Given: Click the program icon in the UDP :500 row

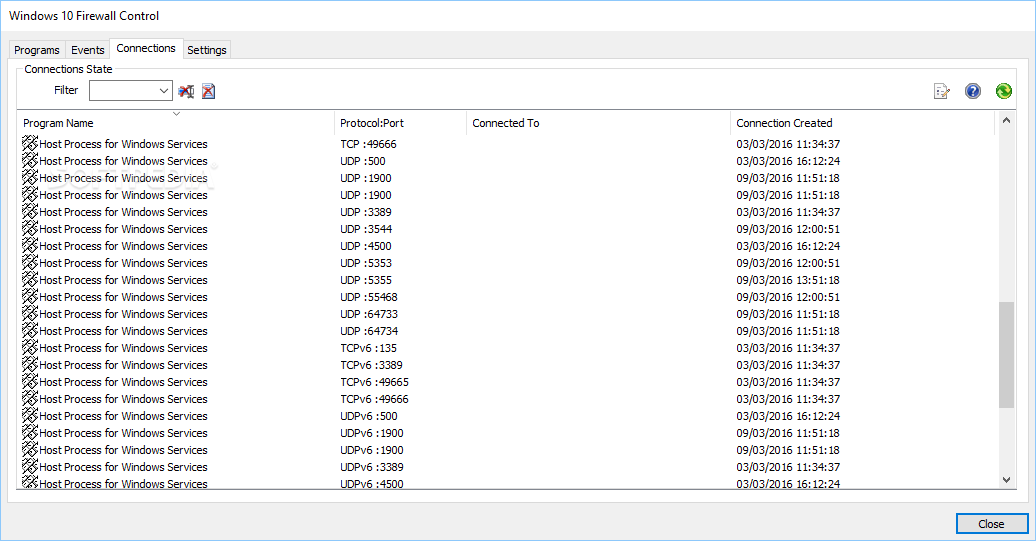Looking at the screenshot, I should [x=30, y=161].
